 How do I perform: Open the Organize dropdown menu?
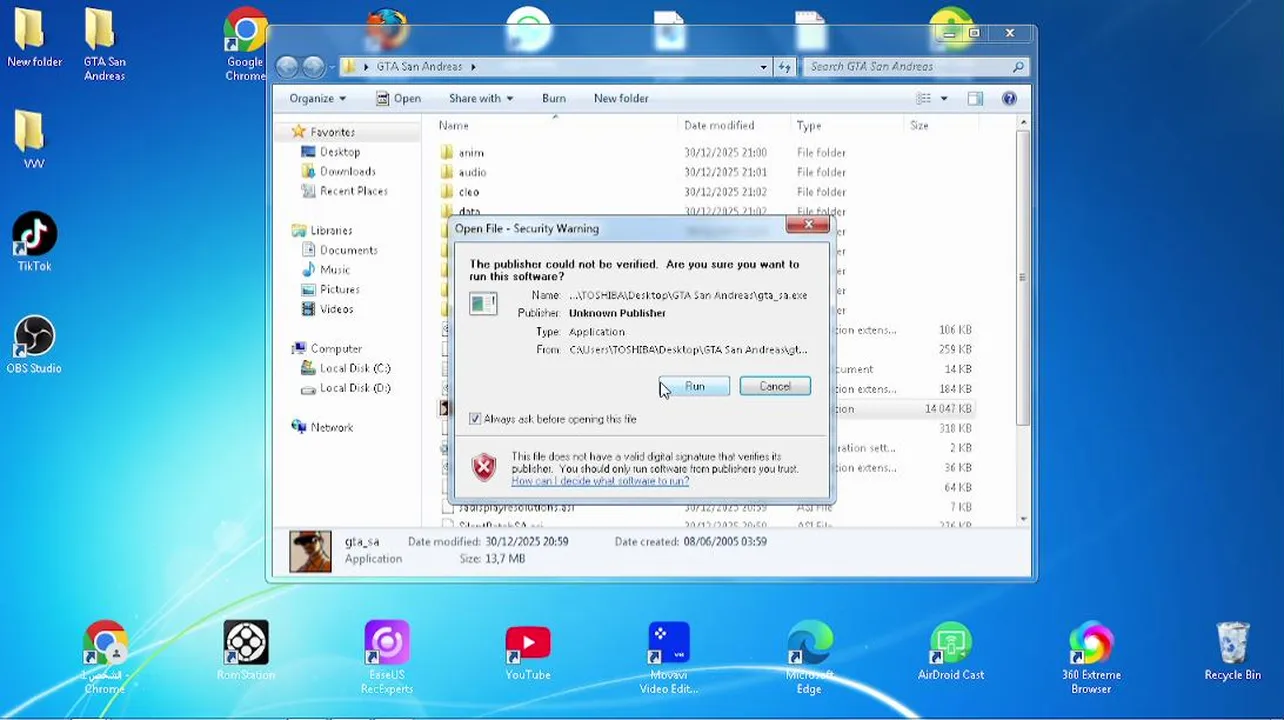[x=317, y=98]
